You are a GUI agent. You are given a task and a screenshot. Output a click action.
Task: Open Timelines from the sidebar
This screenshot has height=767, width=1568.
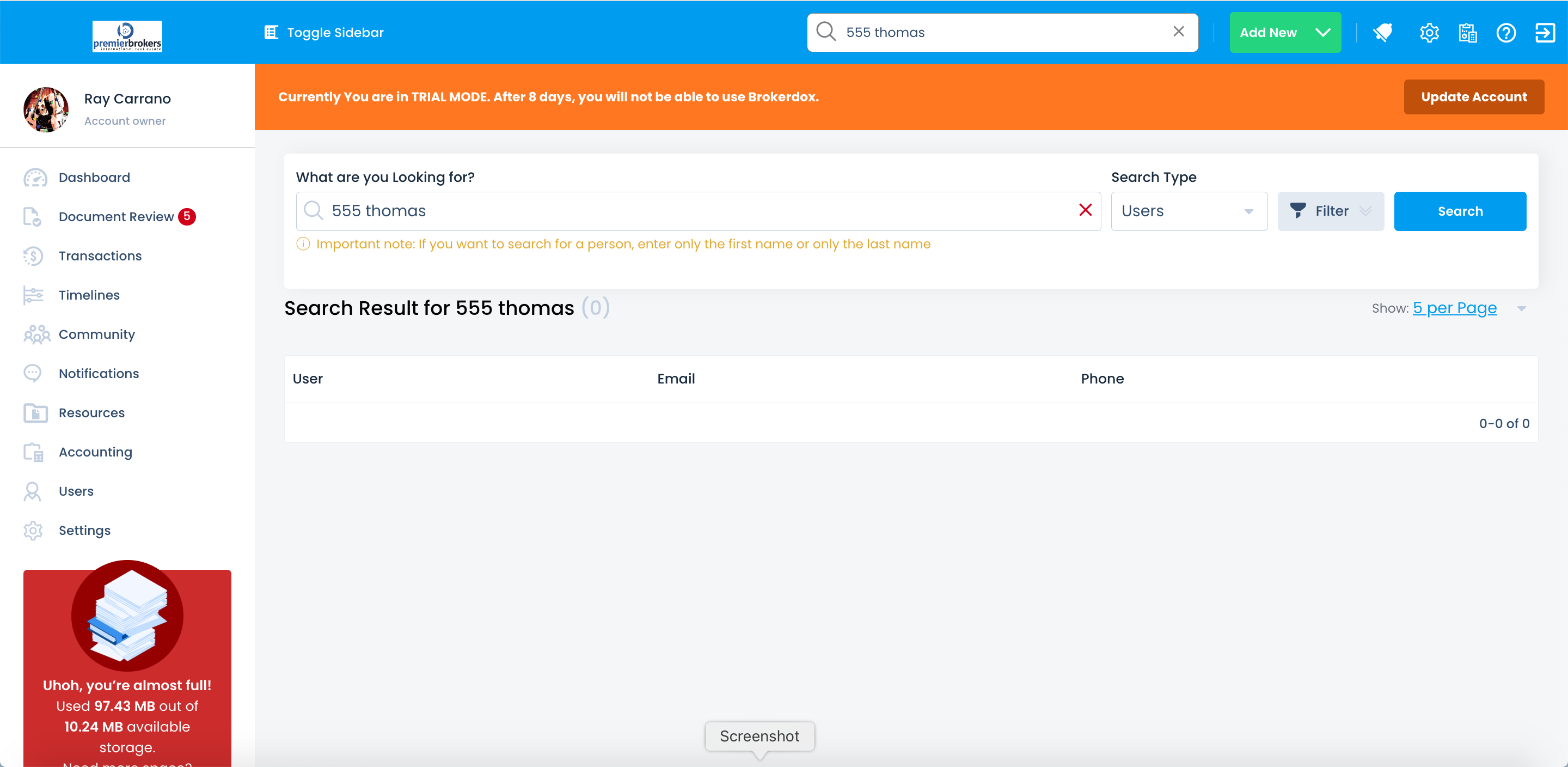89,295
